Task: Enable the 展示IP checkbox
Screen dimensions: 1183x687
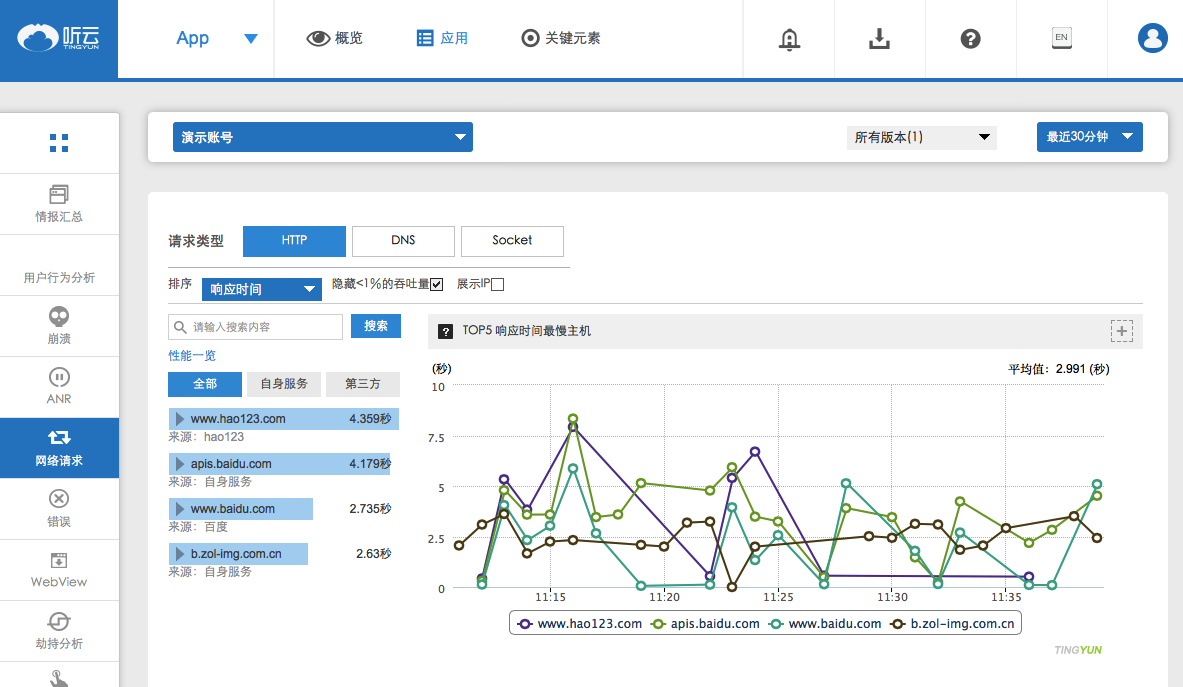Action: coord(498,284)
